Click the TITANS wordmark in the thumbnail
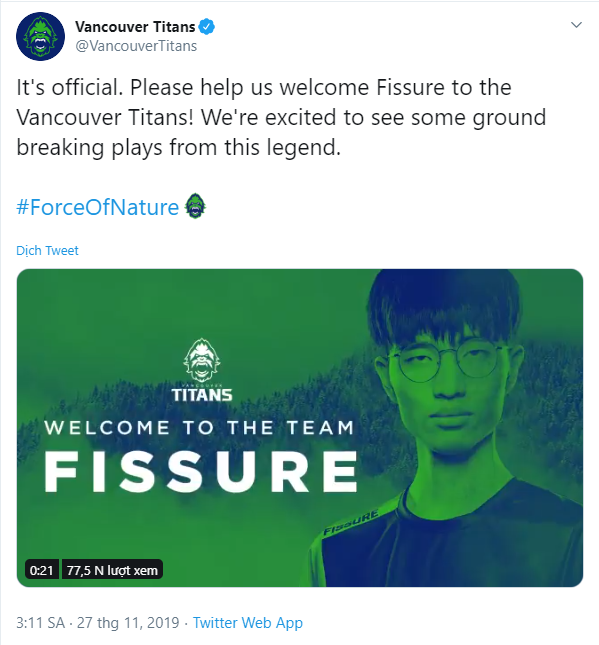599x645 pixels. tap(202, 394)
